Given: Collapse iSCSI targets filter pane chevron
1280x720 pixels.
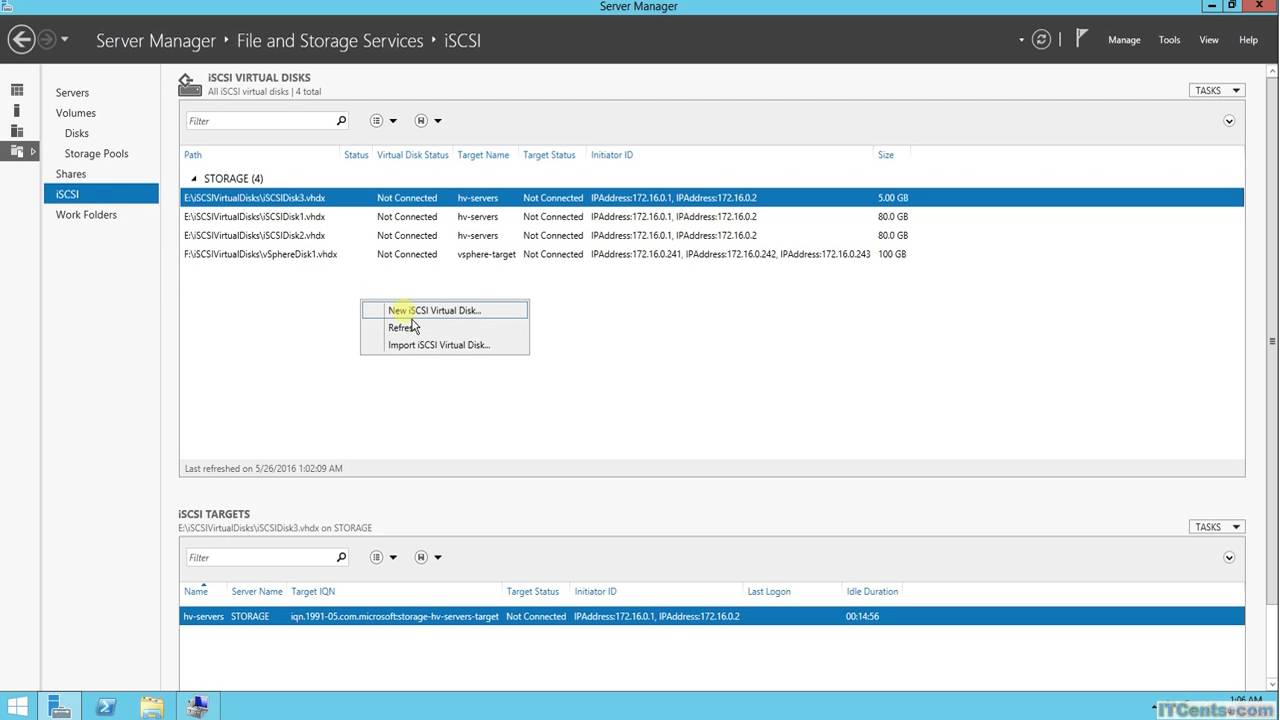Looking at the screenshot, I should (1229, 558).
